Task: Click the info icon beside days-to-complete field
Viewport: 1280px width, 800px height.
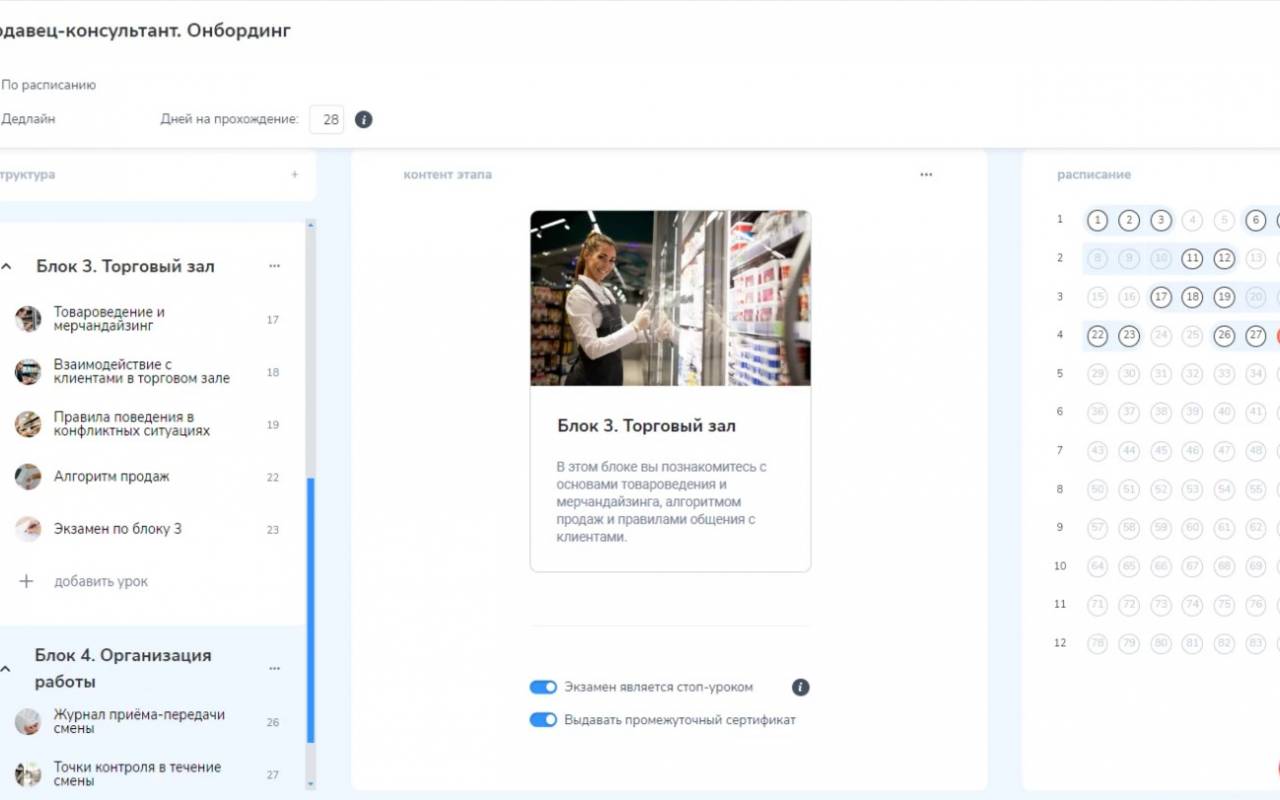Action: 364,120
